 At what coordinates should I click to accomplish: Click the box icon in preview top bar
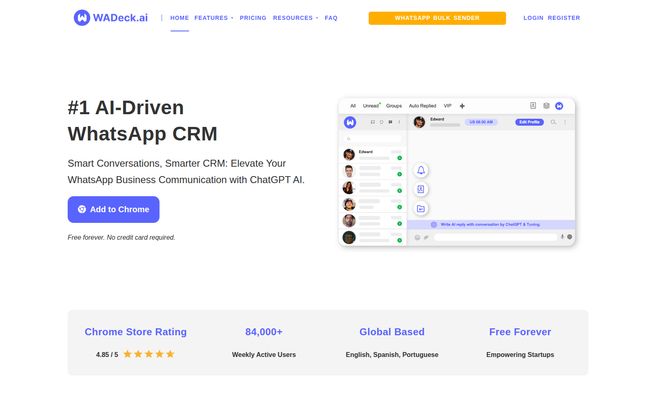tap(546, 106)
